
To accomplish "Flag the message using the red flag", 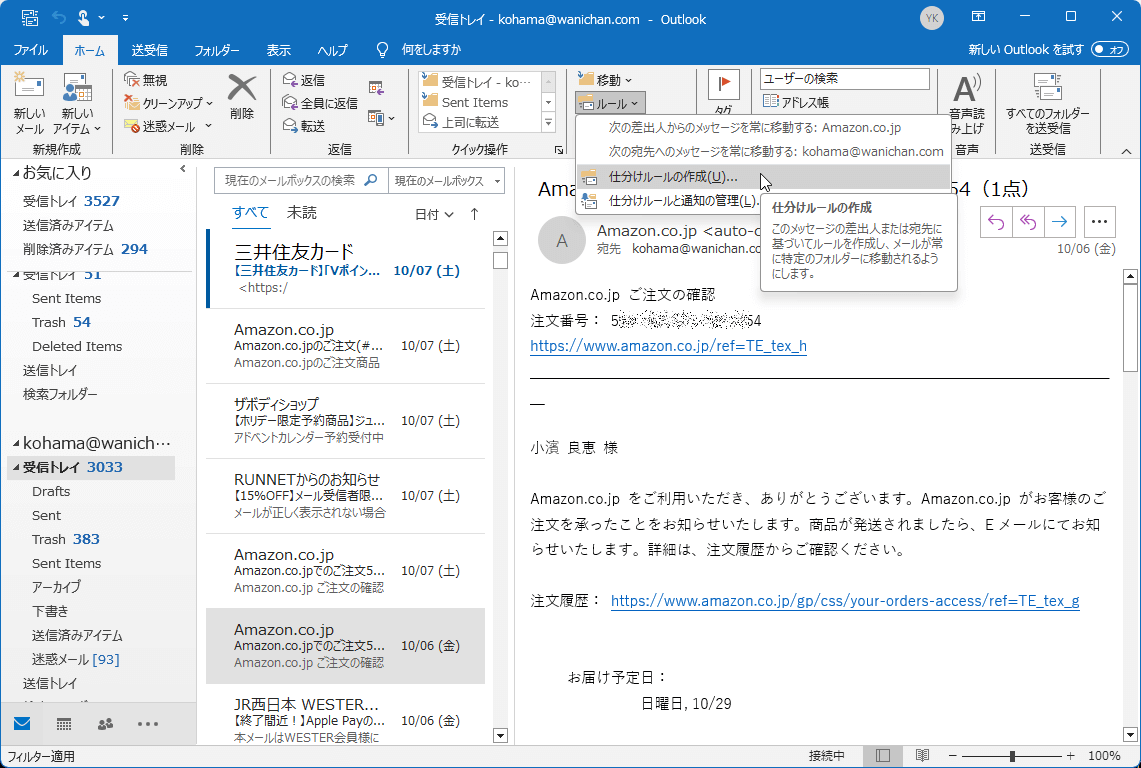I will tap(722, 87).
